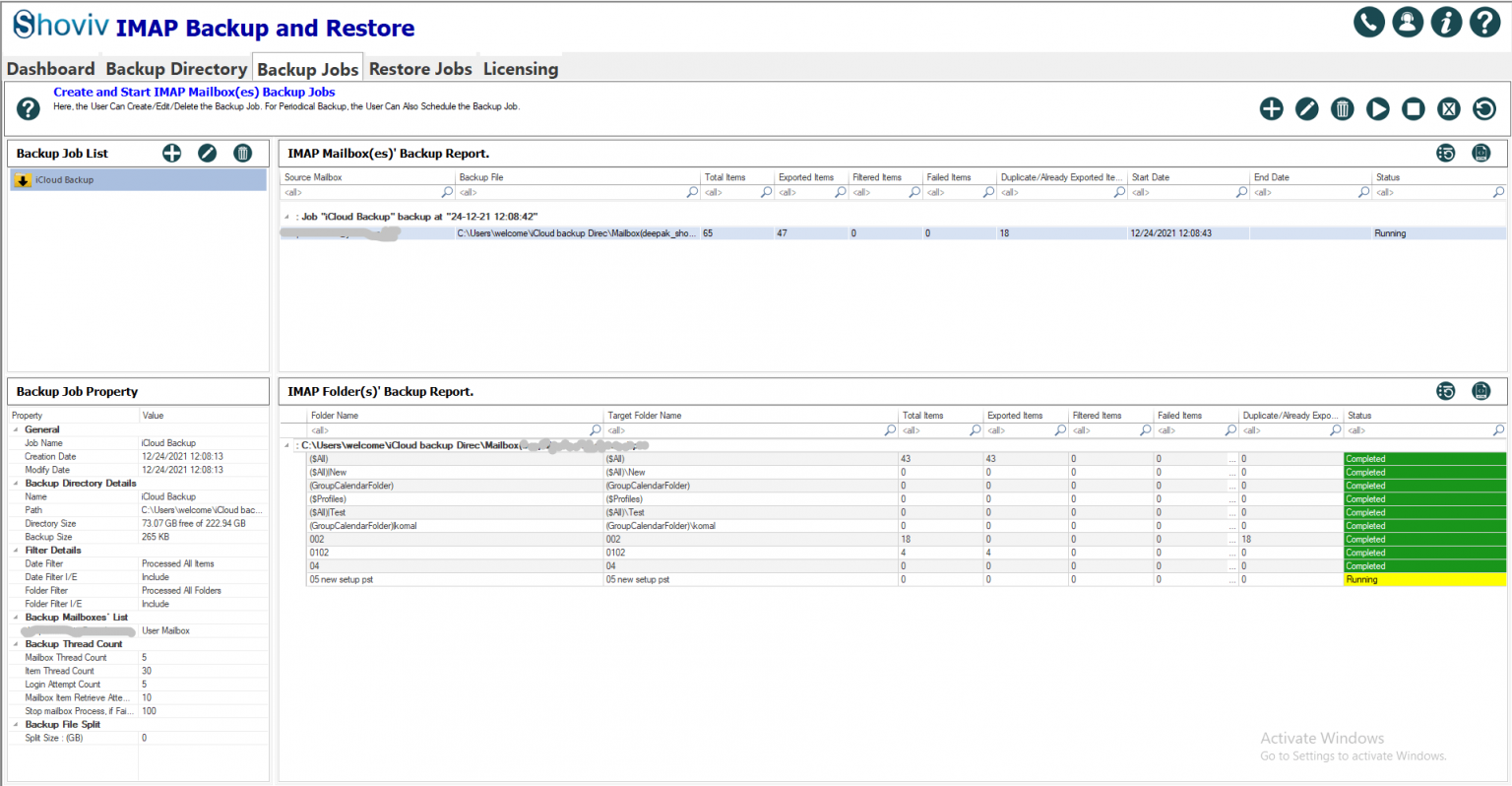Collapse the Backup File Split group
This screenshot has width=1512, height=786.
16,725
